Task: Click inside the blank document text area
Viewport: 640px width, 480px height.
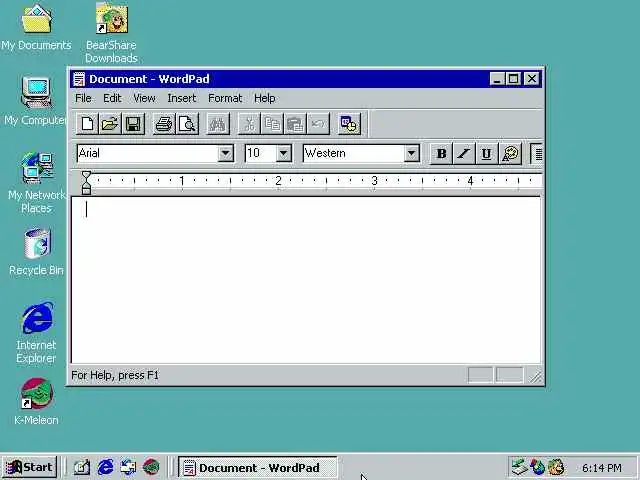Action: (x=306, y=280)
